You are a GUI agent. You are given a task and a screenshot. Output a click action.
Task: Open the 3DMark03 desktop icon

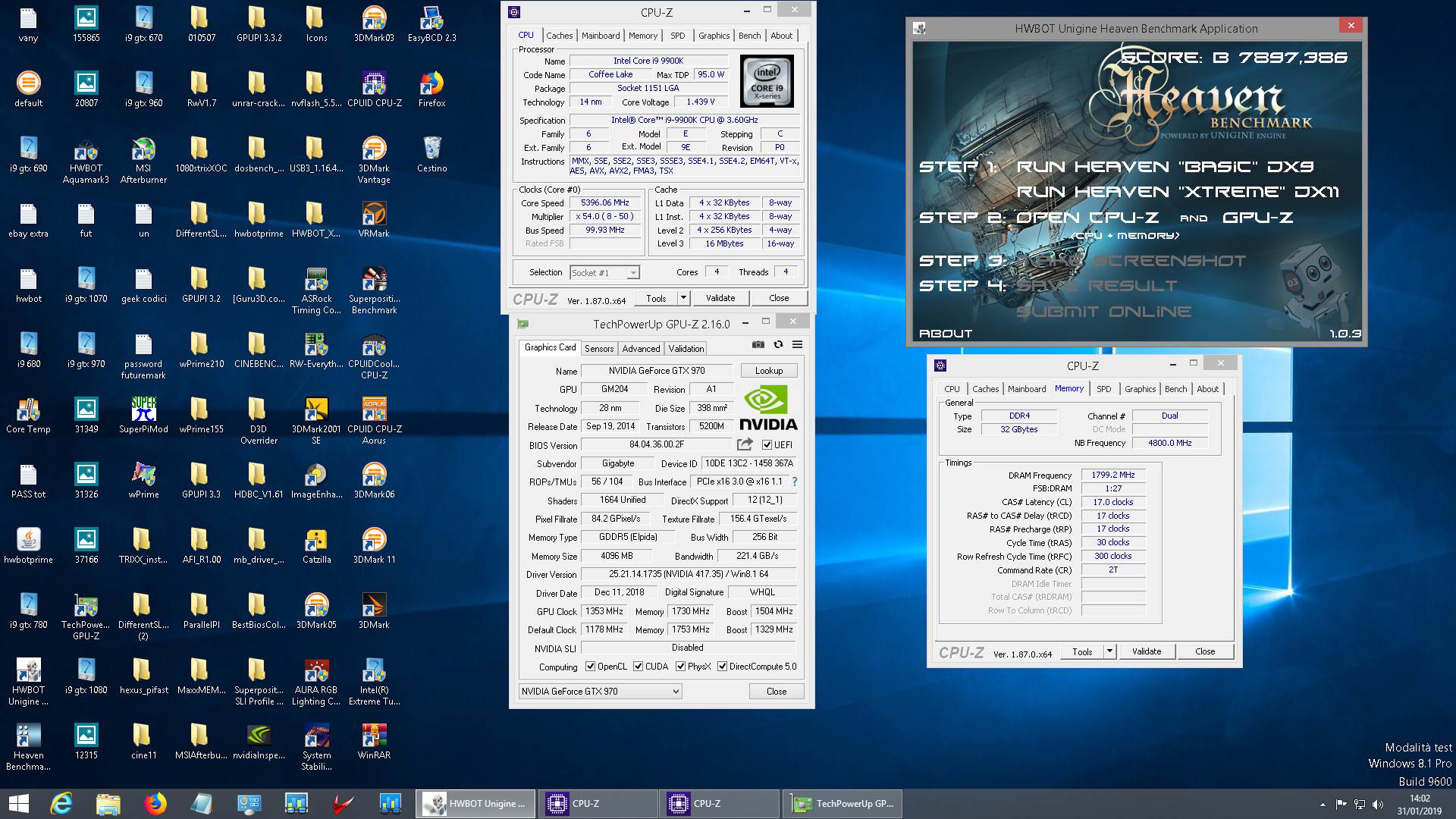(x=374, y=24)
